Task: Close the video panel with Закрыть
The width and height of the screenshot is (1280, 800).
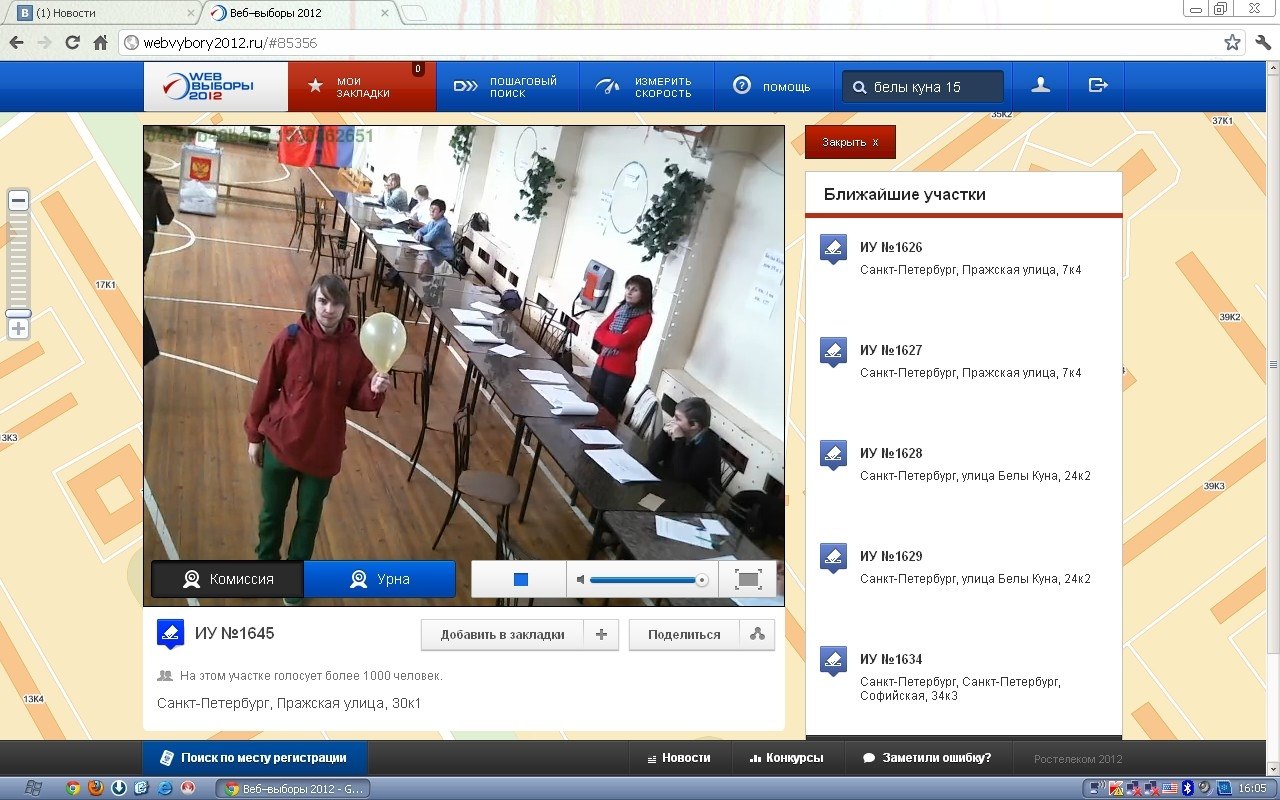Action: (x=850, y=142)
